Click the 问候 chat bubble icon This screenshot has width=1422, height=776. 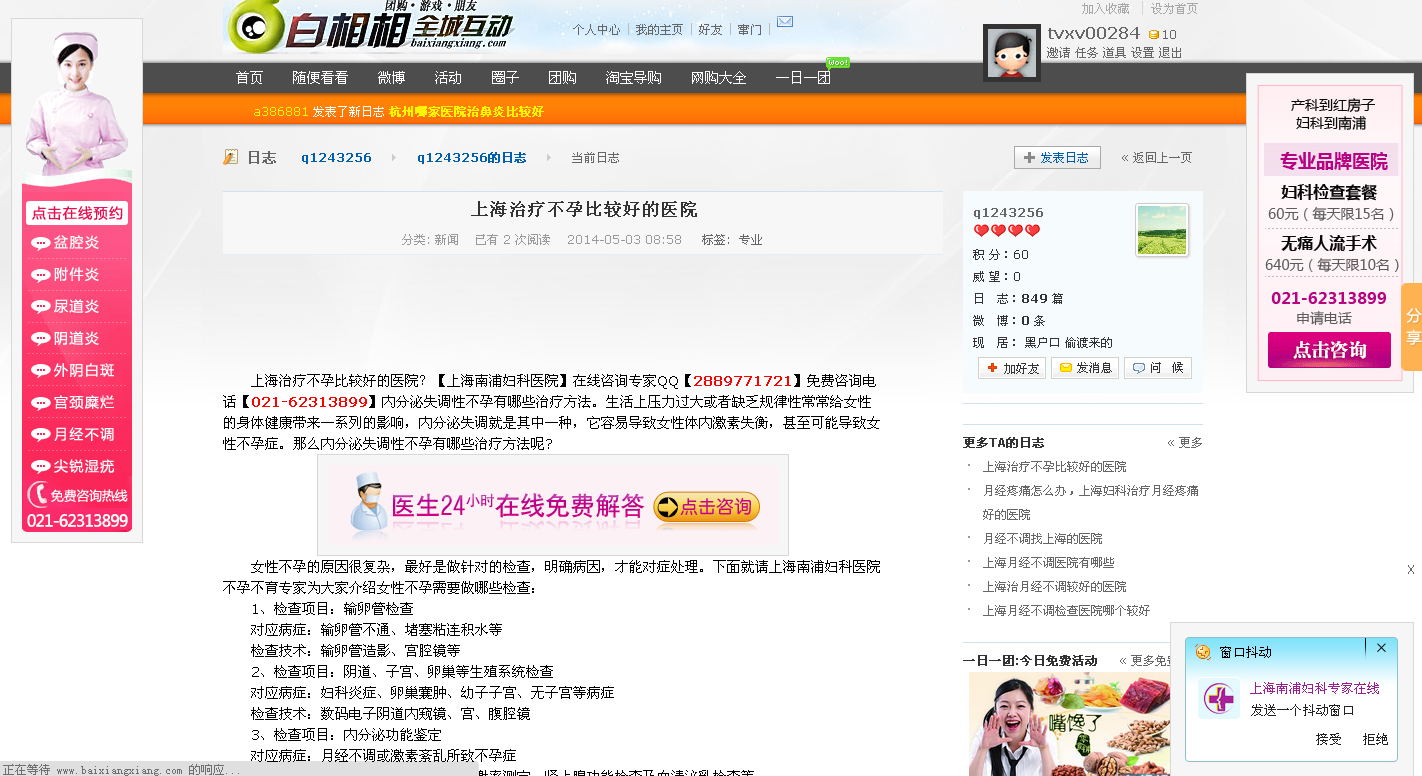tap(1140, 367)
